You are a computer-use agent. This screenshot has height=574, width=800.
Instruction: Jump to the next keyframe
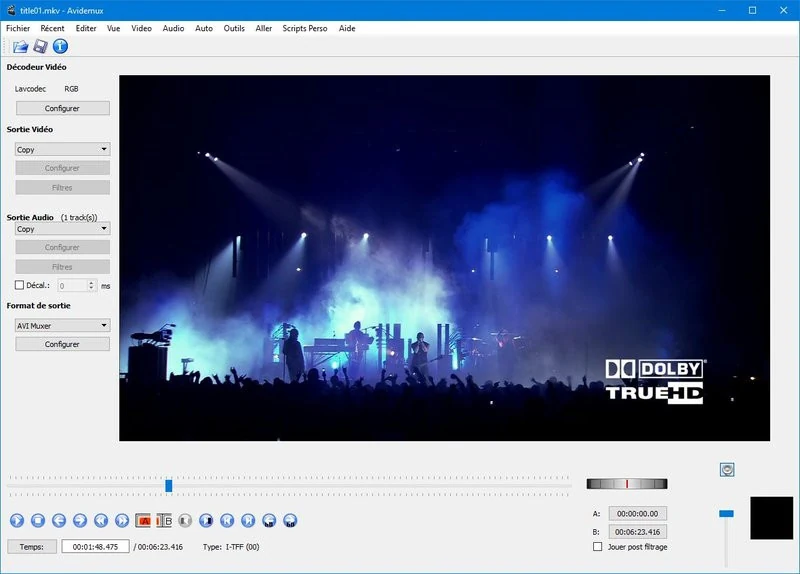tap(122, 520)
